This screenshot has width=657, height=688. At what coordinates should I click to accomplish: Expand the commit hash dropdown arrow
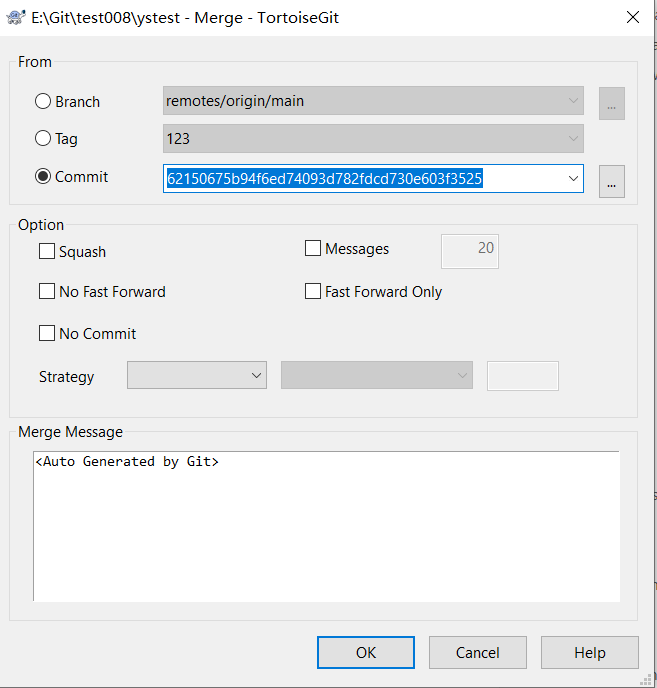tap(573, 179)
